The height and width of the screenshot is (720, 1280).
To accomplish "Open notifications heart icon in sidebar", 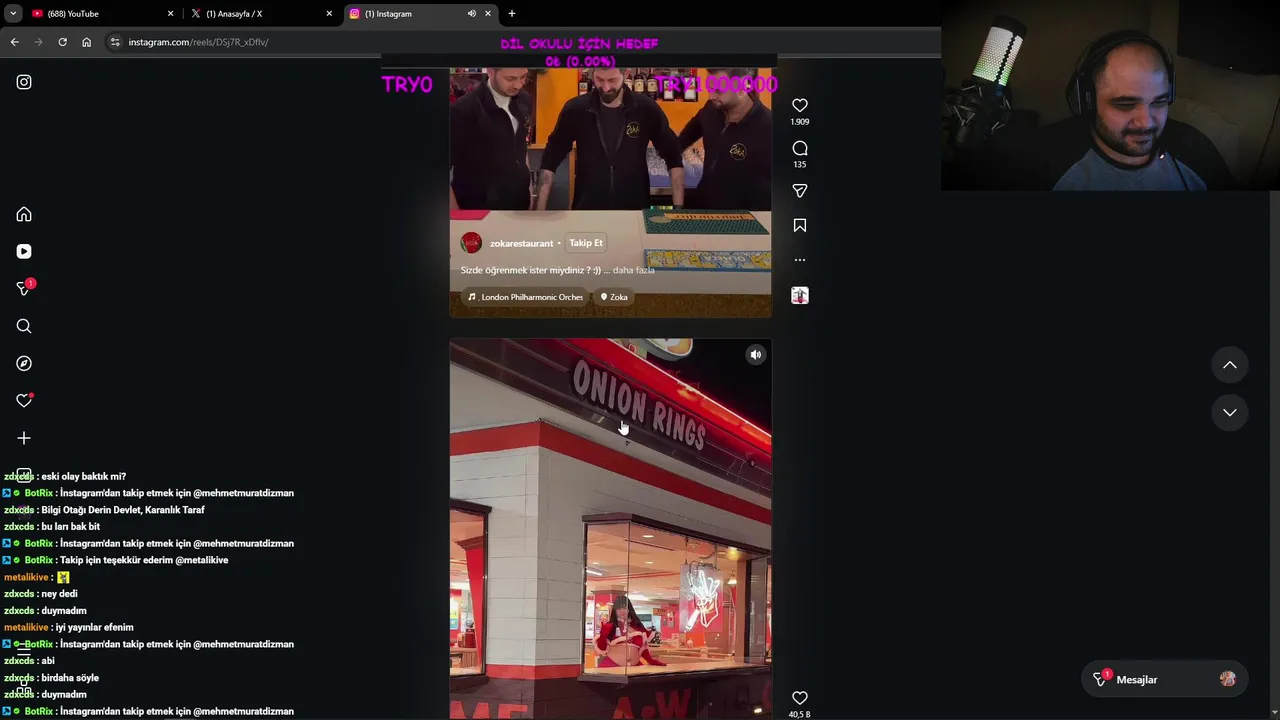I will tap(24, 400).
